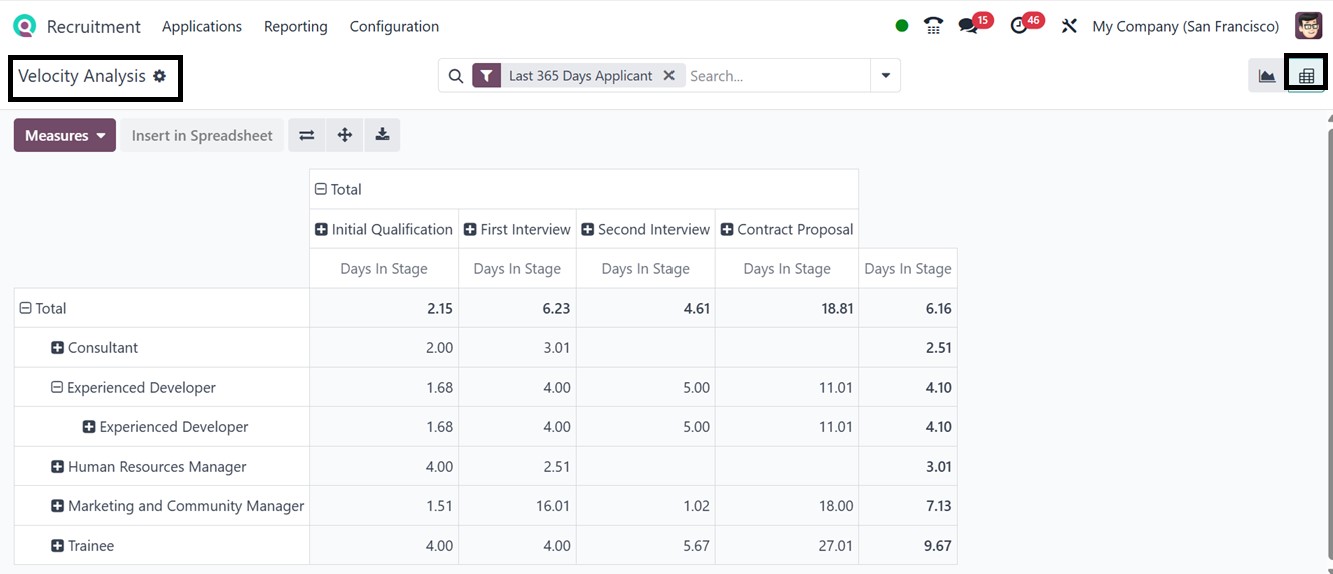1333x574 pixels.
Task: Open the activities clock icon
Action: 1019,26
